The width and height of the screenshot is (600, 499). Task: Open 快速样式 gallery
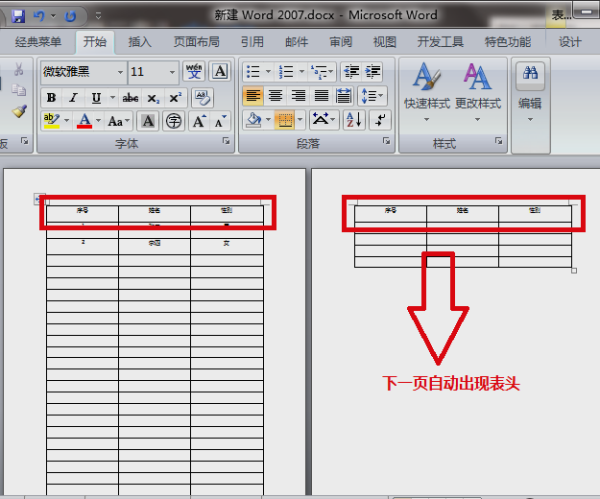point(427,91)
